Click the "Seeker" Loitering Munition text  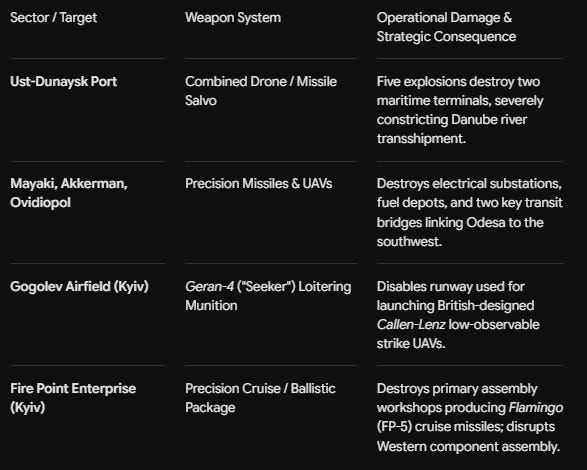pos(268,296)
